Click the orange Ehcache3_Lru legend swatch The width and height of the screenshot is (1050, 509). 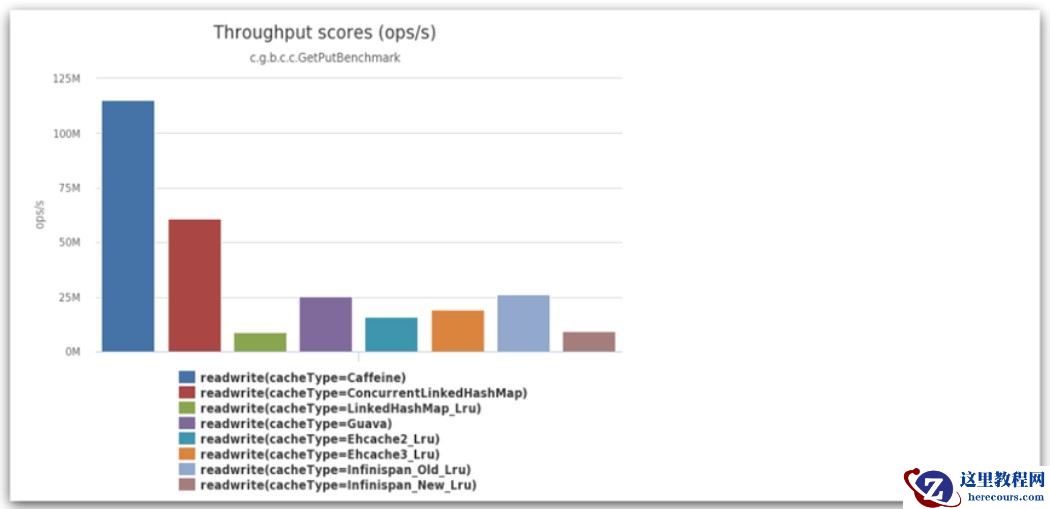187,454
